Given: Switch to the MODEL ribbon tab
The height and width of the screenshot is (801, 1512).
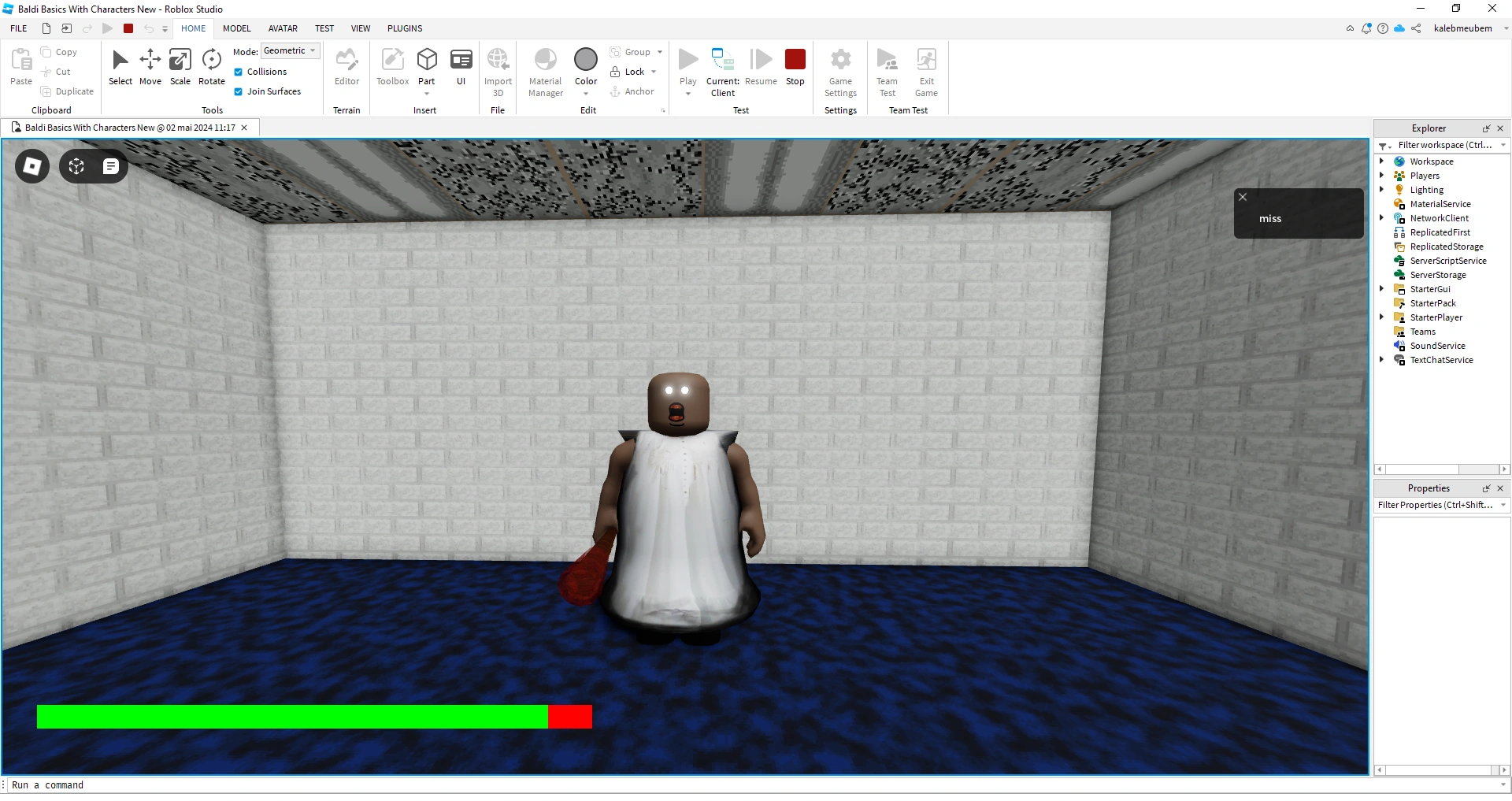Looking at the screenshot, I should [236, 28].
